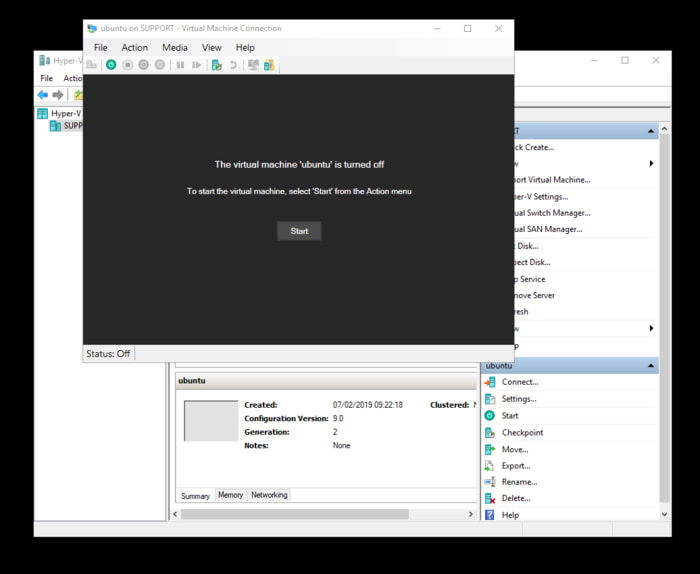
Task: Open the View menu
Action: [x=212, y=47]
